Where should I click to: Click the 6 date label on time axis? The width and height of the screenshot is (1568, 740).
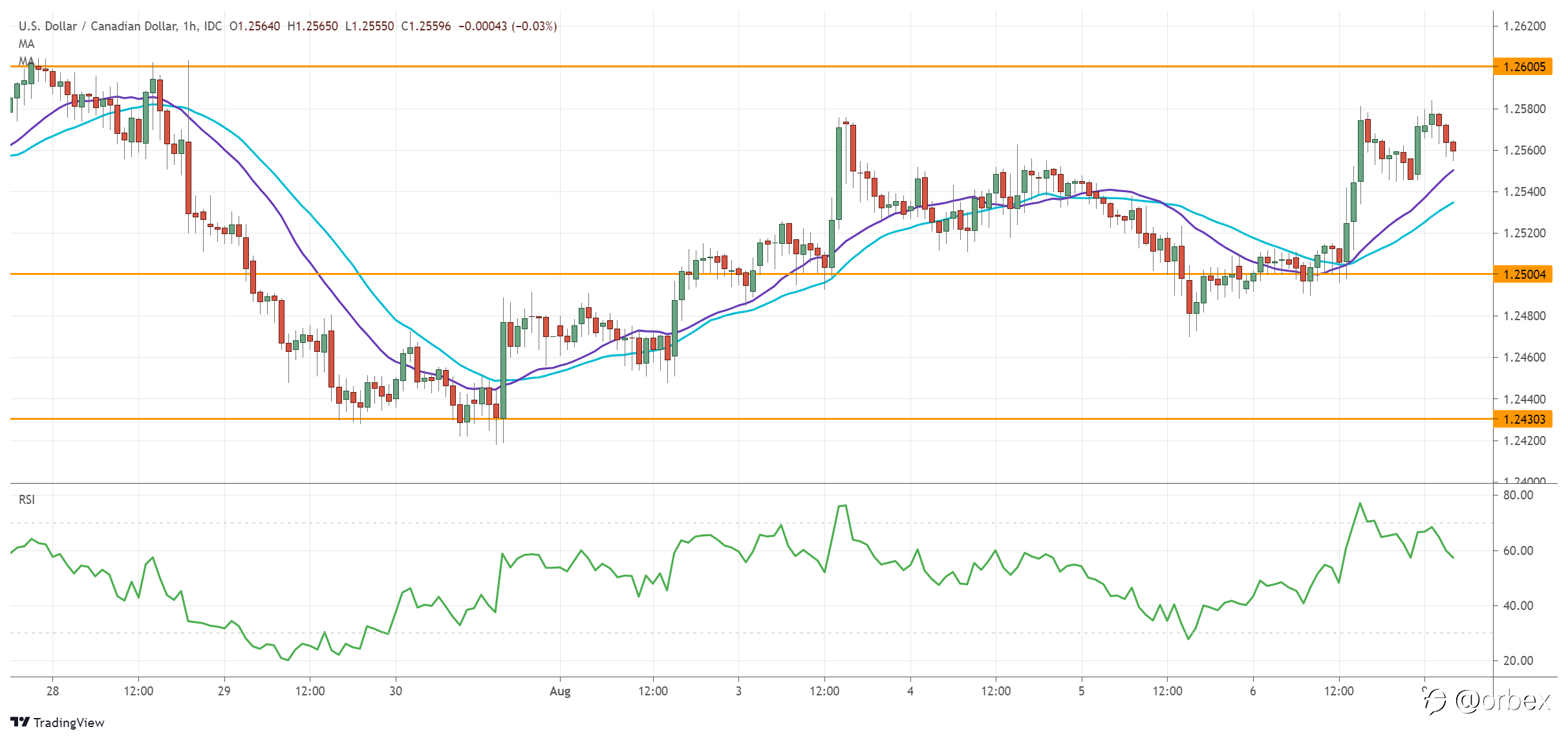1252,691
